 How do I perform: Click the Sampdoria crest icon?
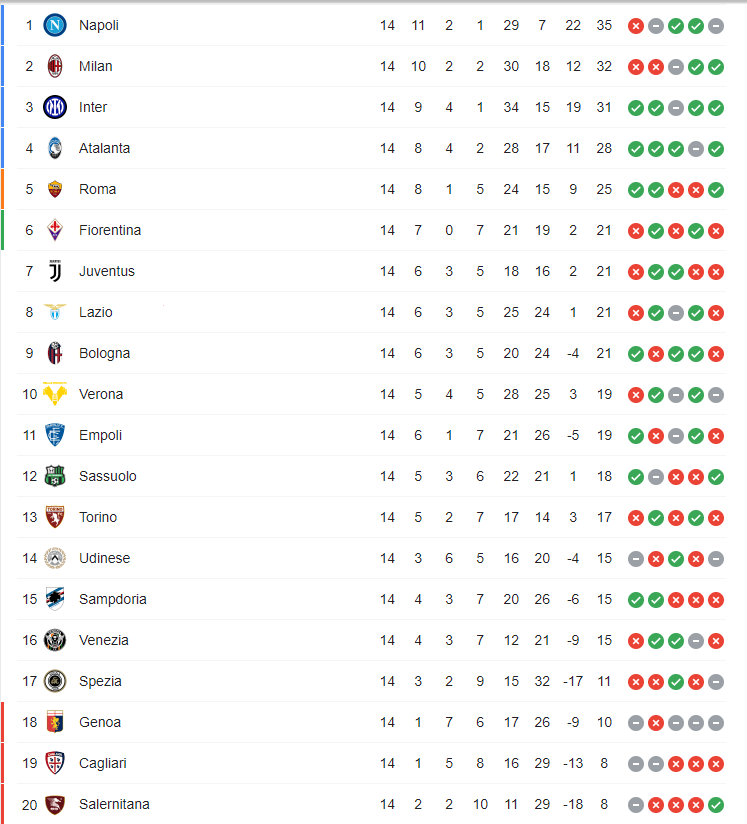point(55,599)
